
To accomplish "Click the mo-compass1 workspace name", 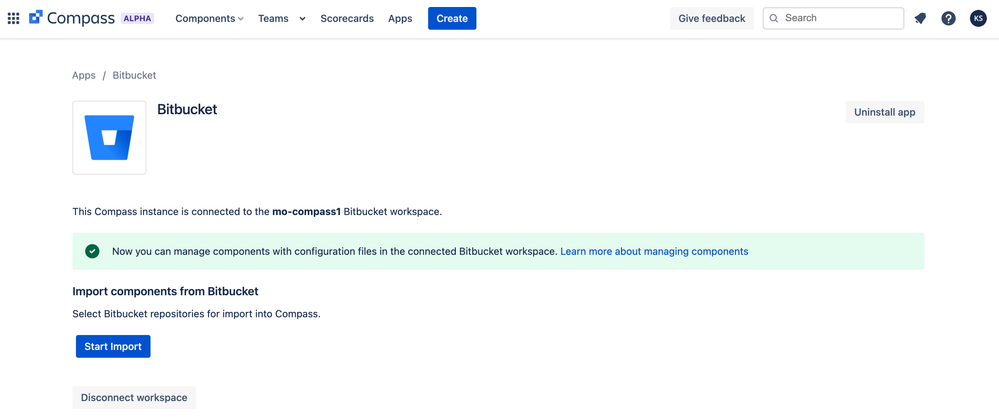I will 306,212.
